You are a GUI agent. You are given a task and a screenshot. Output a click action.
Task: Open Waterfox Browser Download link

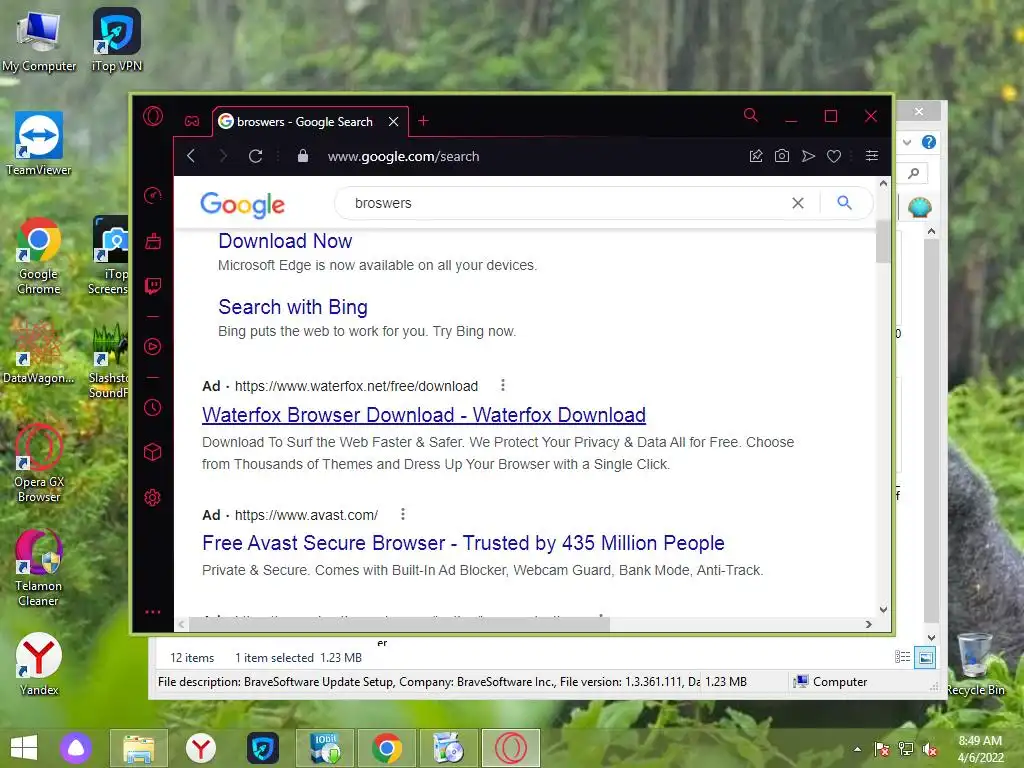pos(424,415)
